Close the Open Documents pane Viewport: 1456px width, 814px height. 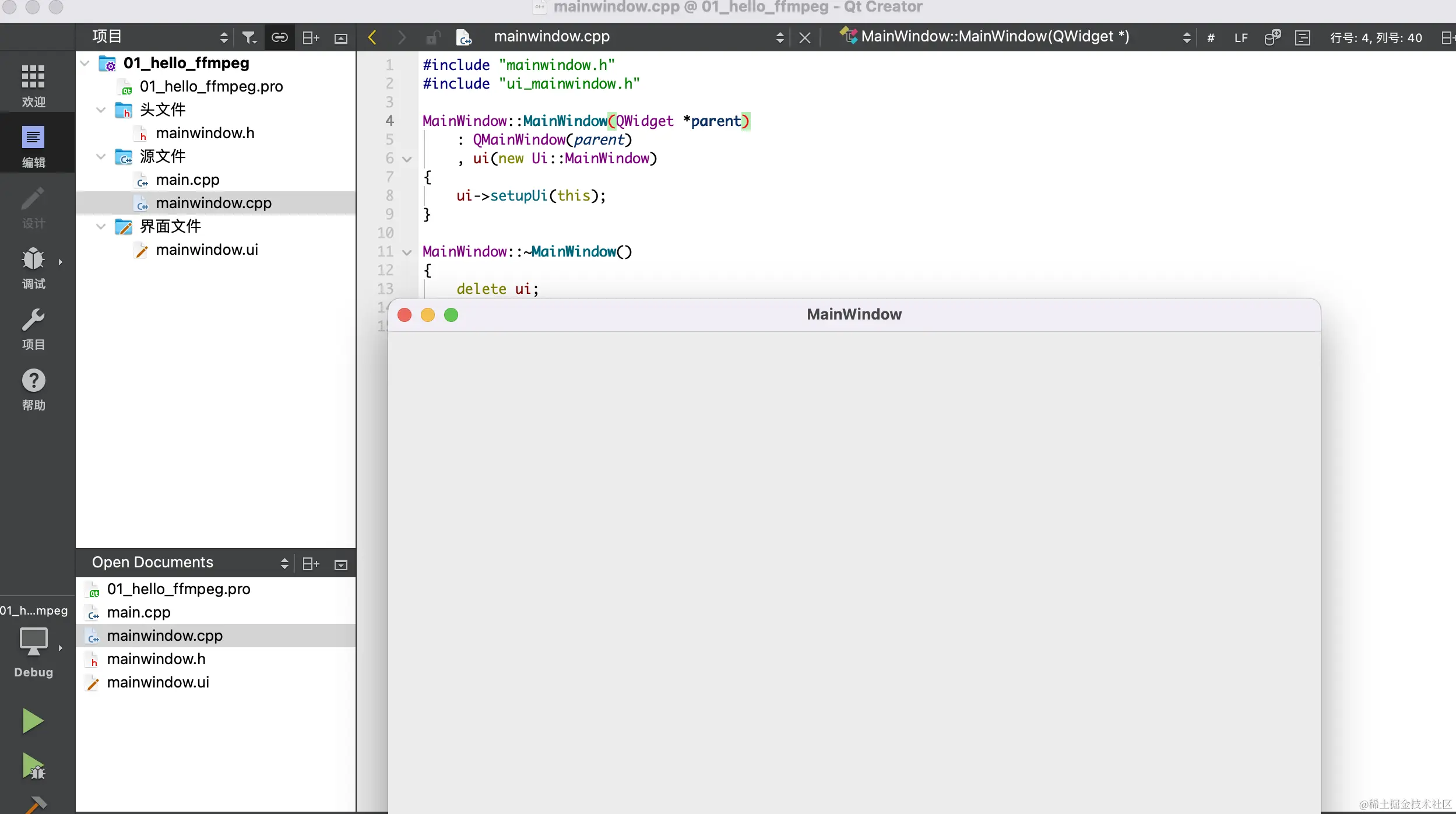click(x=341, y=564)
